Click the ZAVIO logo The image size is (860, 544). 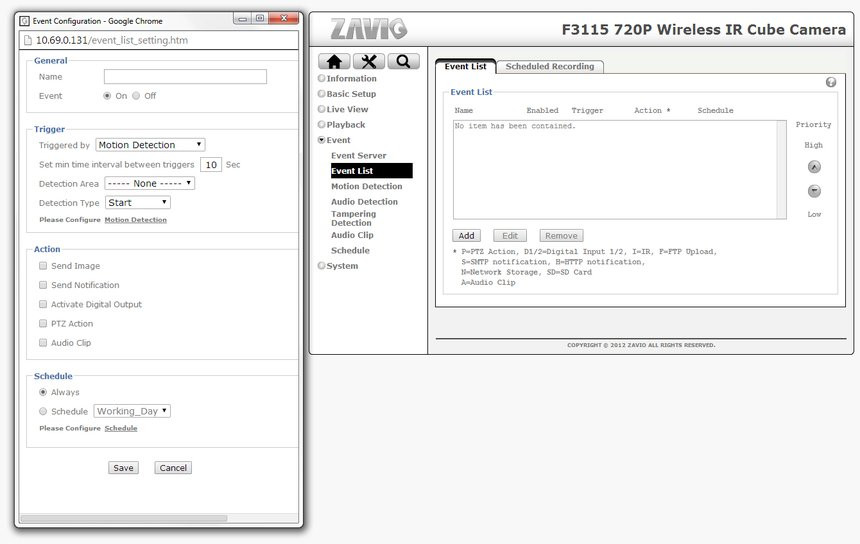pos(369,29)
